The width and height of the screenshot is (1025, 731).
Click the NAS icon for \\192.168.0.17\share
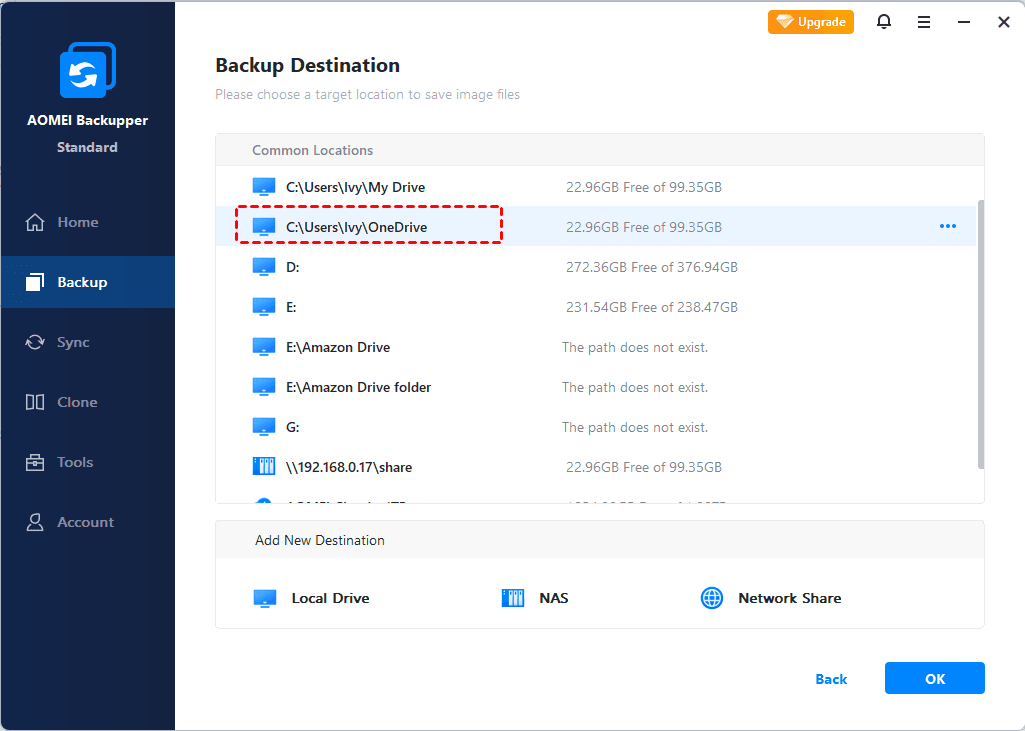coord(264,467)
